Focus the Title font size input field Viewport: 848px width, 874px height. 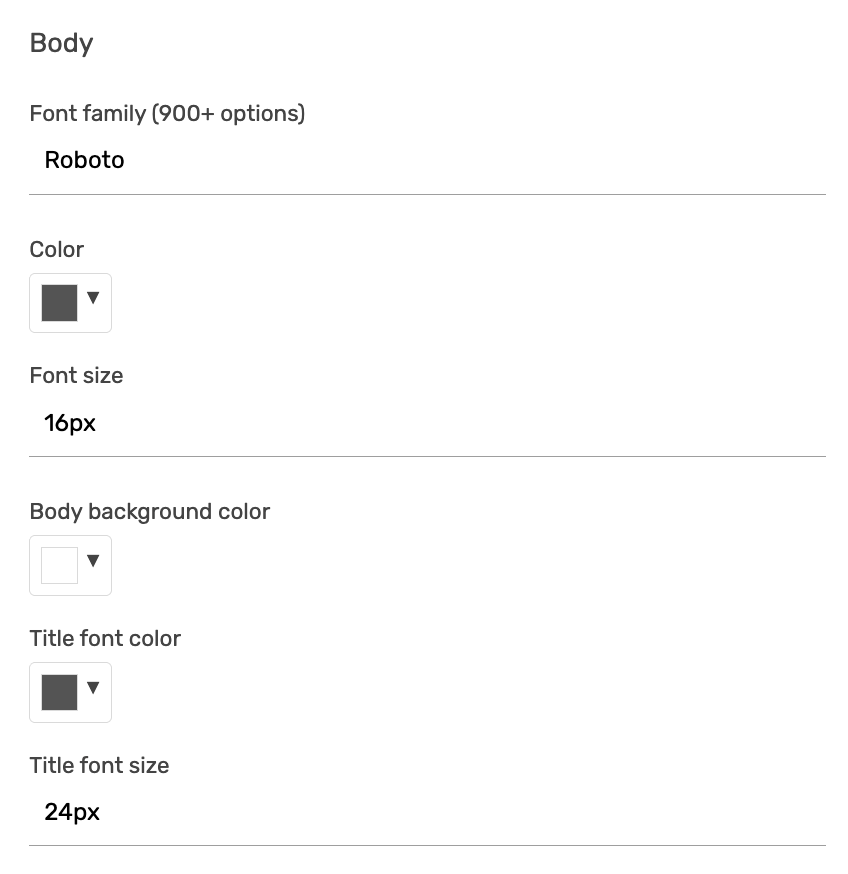click(x=427, y=812)
